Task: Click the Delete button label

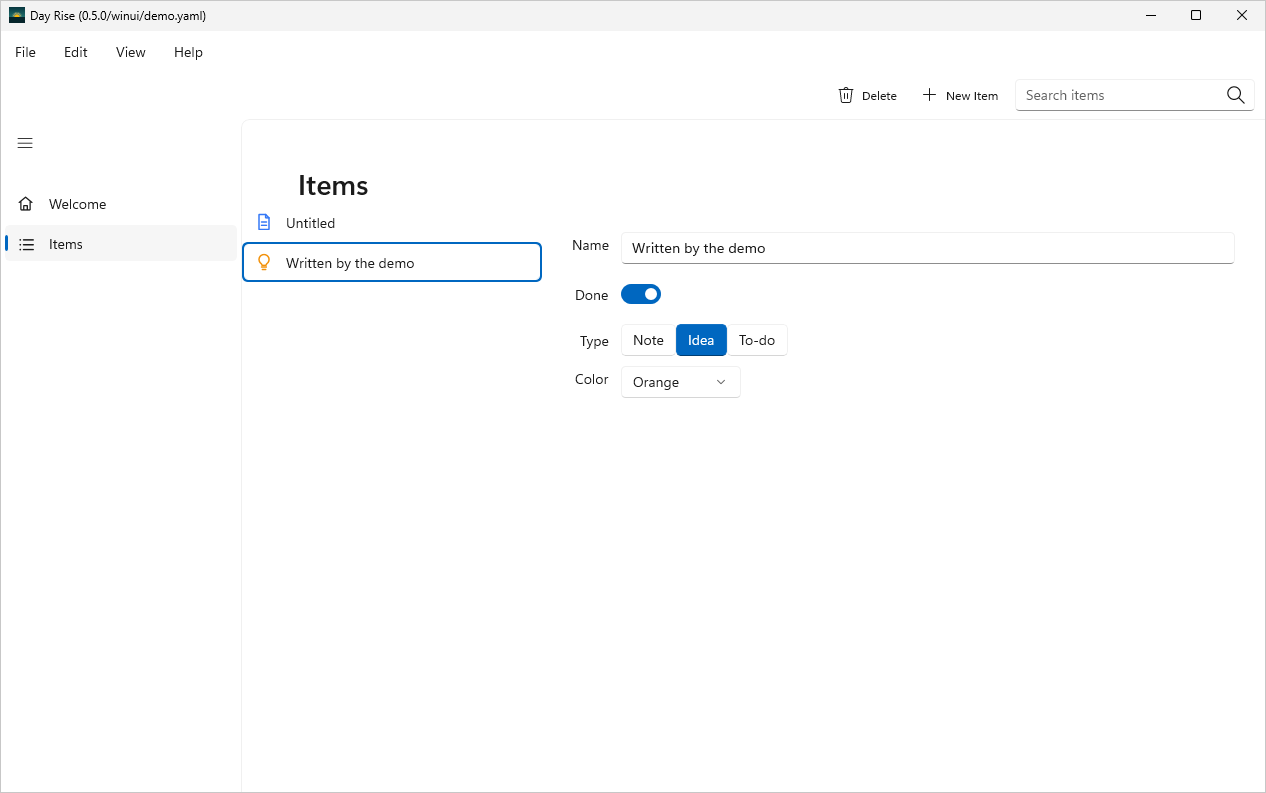Action: tap(879, 96)
